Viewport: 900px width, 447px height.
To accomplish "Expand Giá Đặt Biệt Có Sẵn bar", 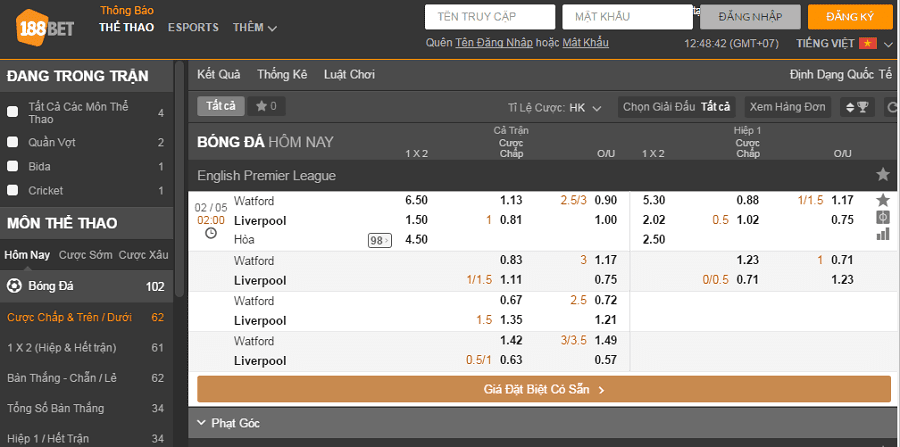I will pyautogui.click(x=544, y=390).
